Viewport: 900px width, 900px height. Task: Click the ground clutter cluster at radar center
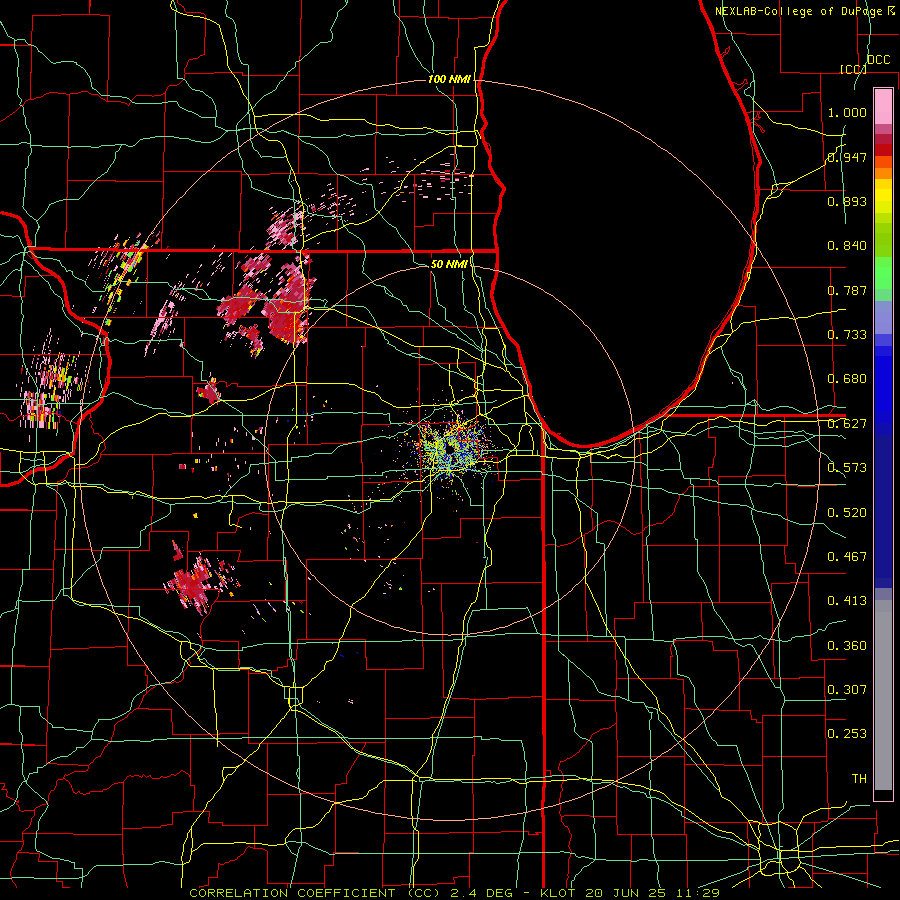click(453, 449)
